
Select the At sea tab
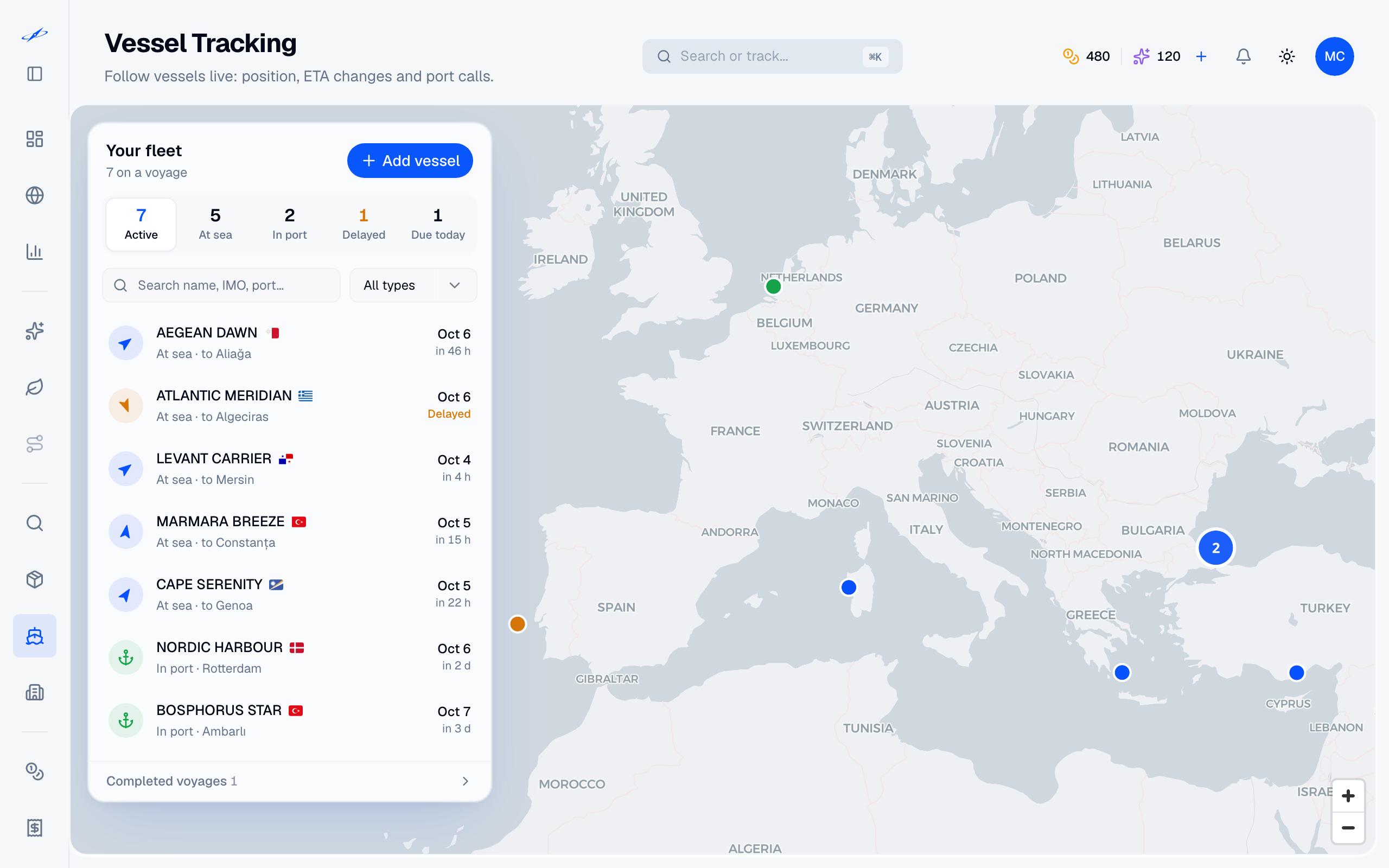[x=215, y=225]
